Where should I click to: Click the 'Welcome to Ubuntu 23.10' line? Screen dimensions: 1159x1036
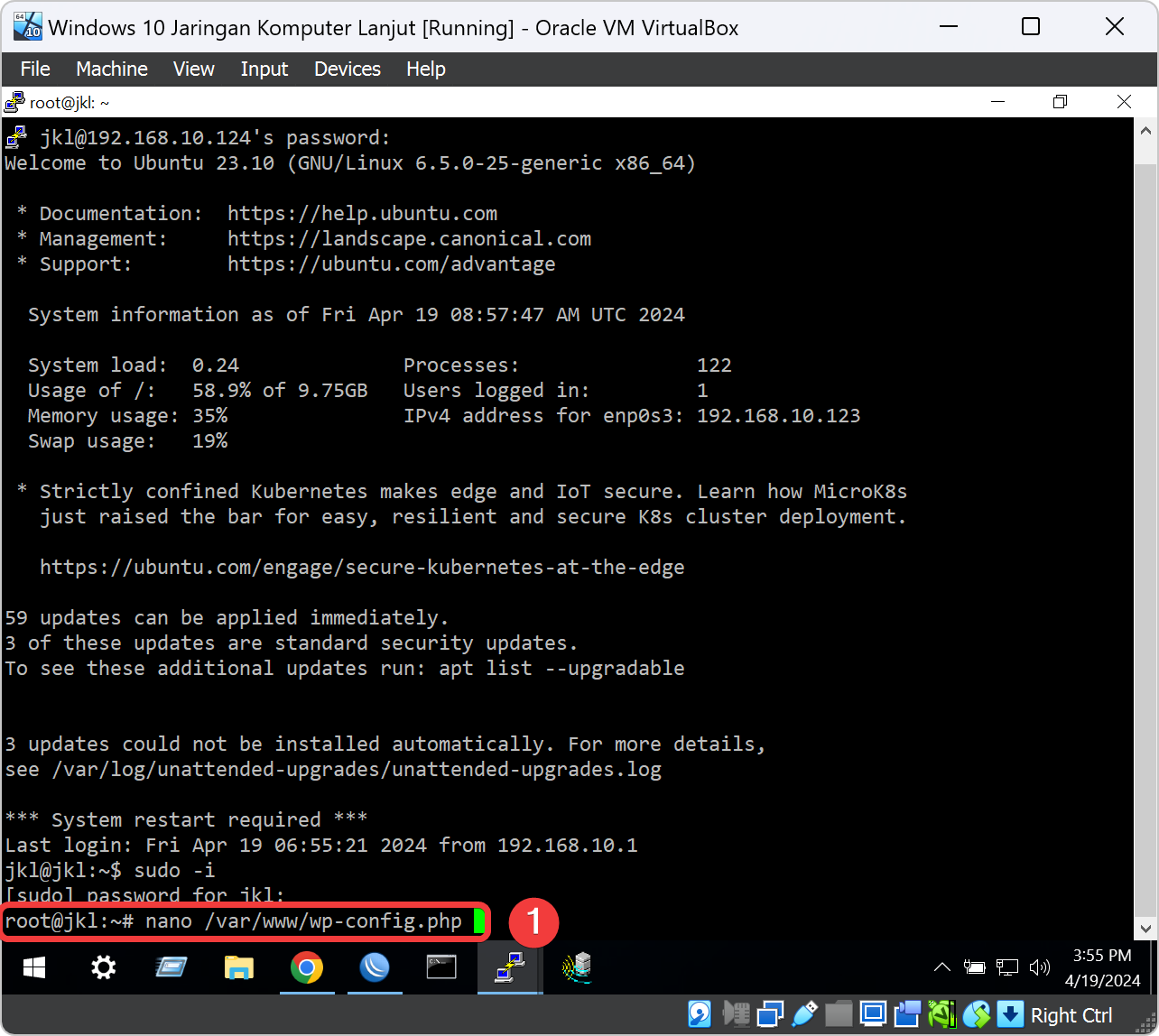[x=350, y=163]
